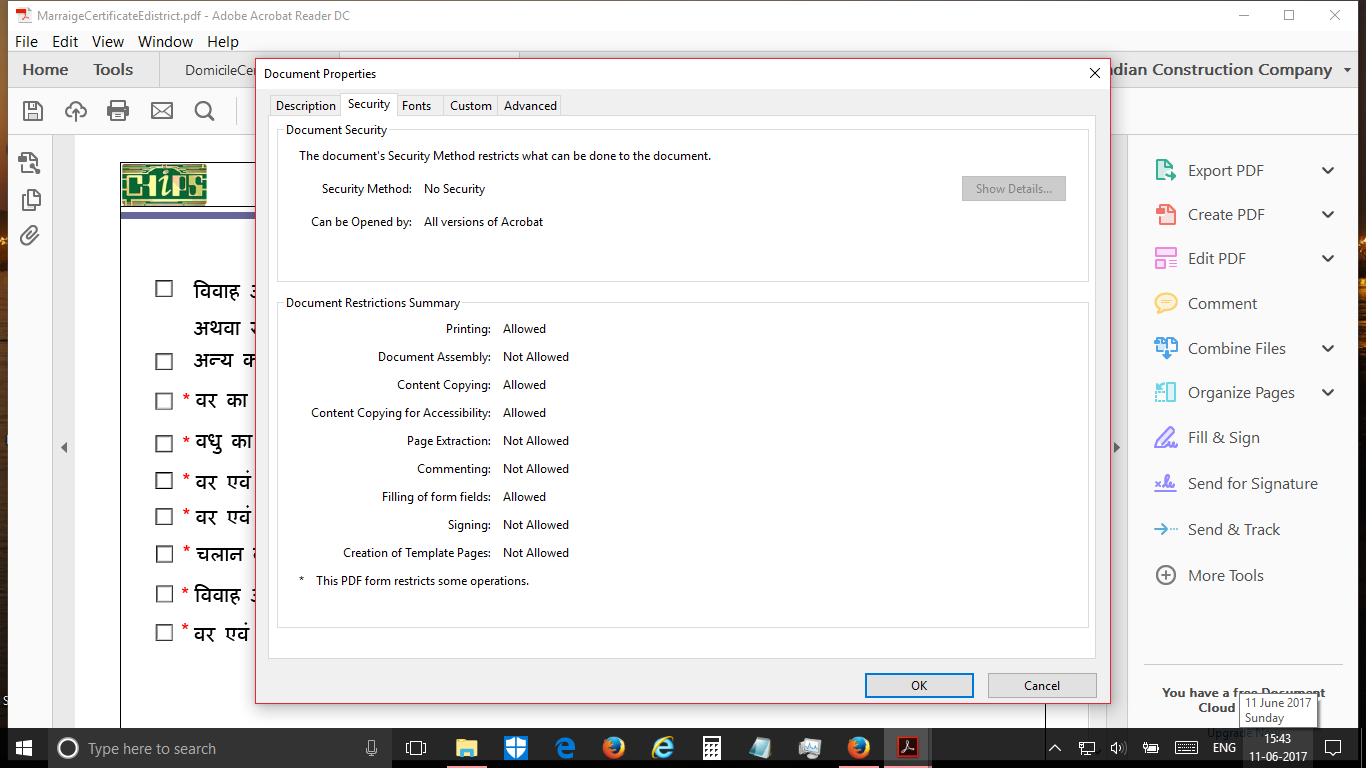Image resolution: width=1366 pixels, height=768 pixels.
Task: Expand the Create PDF options chevron
Action: pos(1328,214)
